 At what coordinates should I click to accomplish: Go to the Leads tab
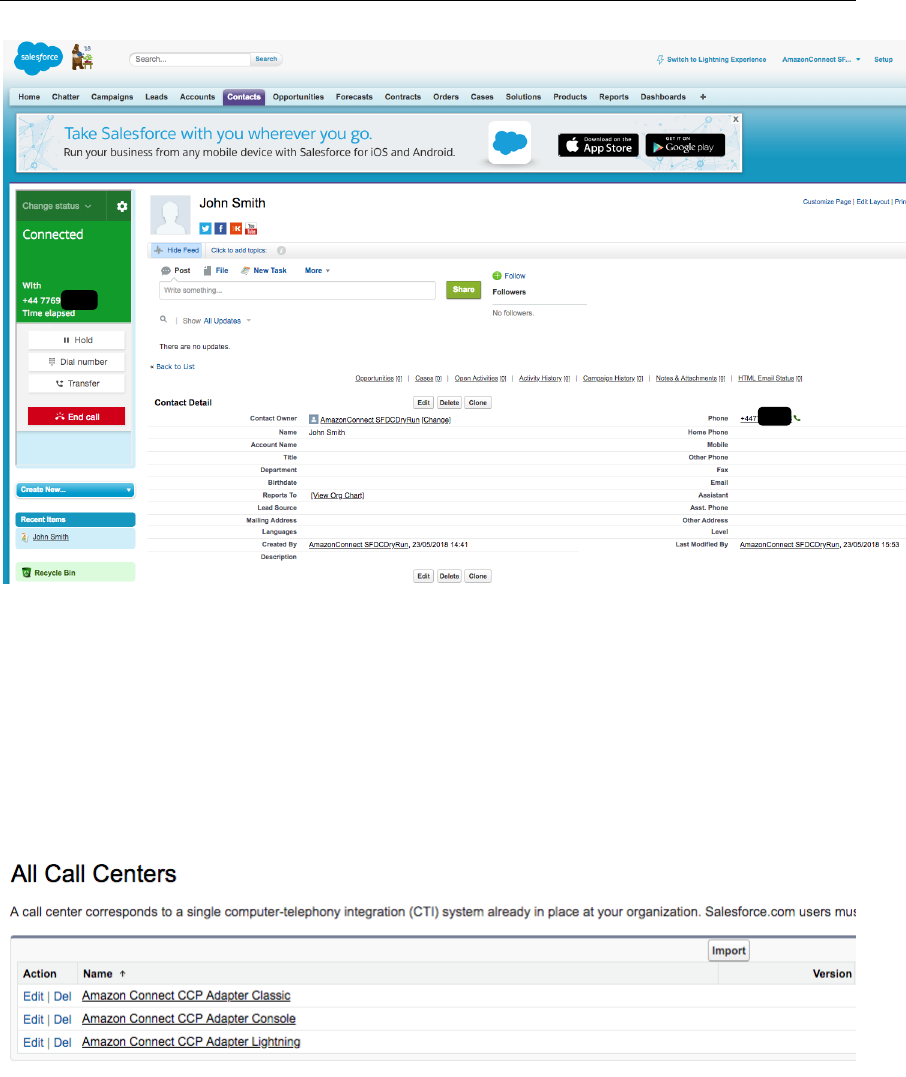tap(156, 97)
